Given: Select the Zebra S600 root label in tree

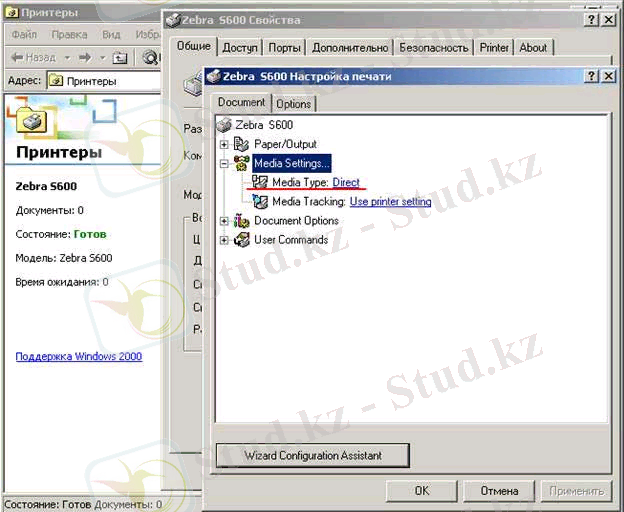Looking at the screenshot, I should click(264, 125).
